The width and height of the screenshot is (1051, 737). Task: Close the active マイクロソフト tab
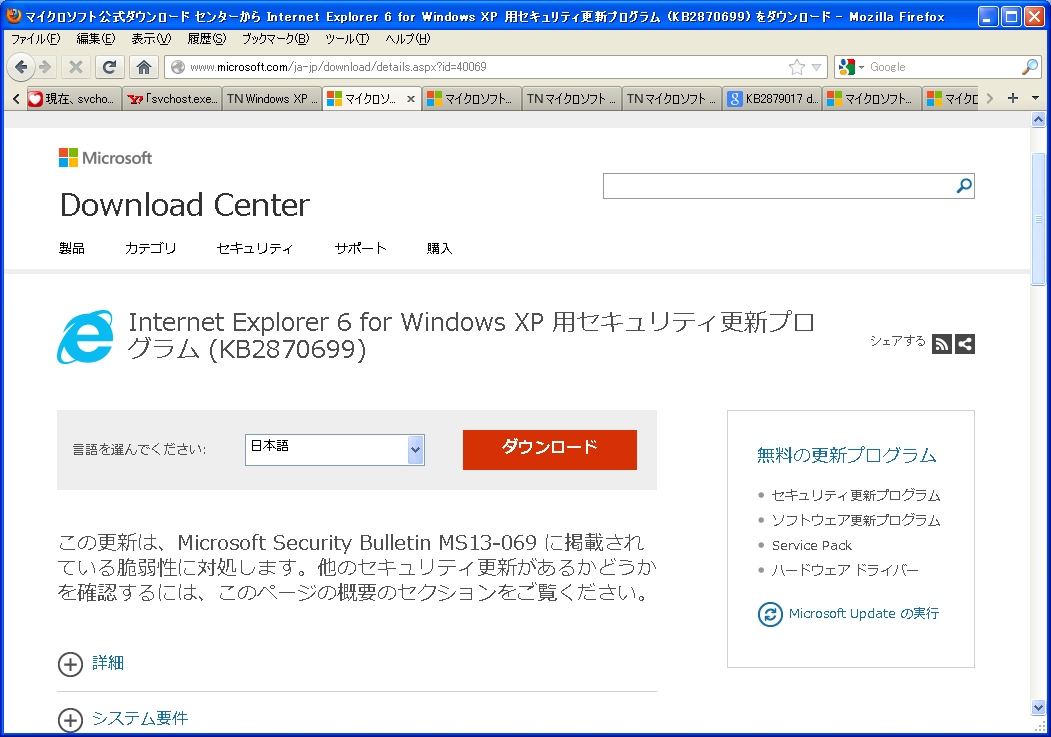pyautogui.click(x=410, y=99)
